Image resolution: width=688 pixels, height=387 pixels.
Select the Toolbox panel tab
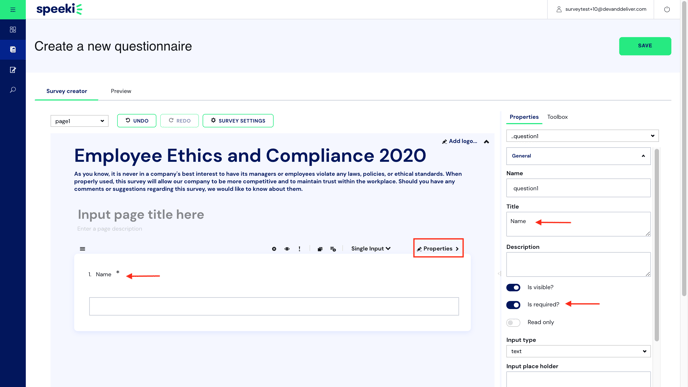click(557, 117)
